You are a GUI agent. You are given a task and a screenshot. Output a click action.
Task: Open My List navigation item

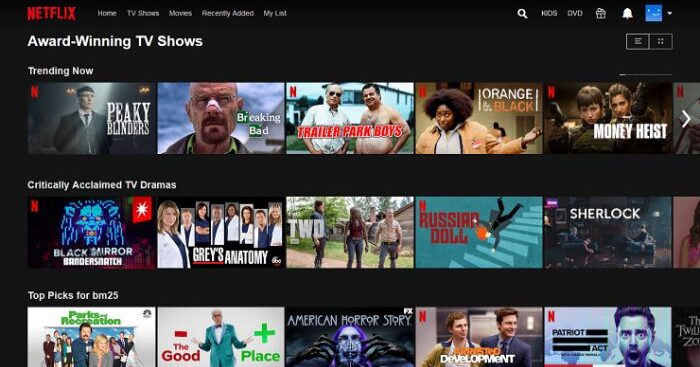coord(275,13)
